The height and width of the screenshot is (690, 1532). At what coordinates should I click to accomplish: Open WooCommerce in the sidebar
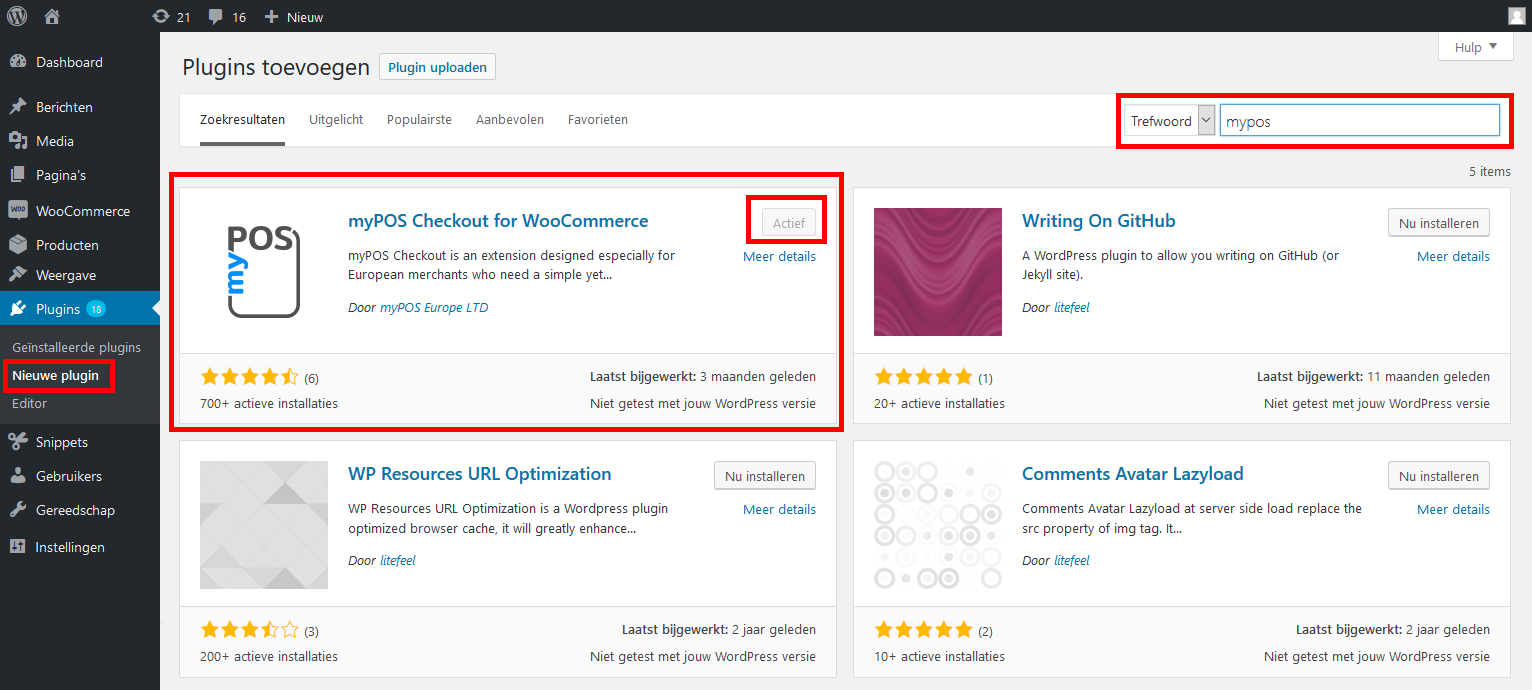coord(82,211)
